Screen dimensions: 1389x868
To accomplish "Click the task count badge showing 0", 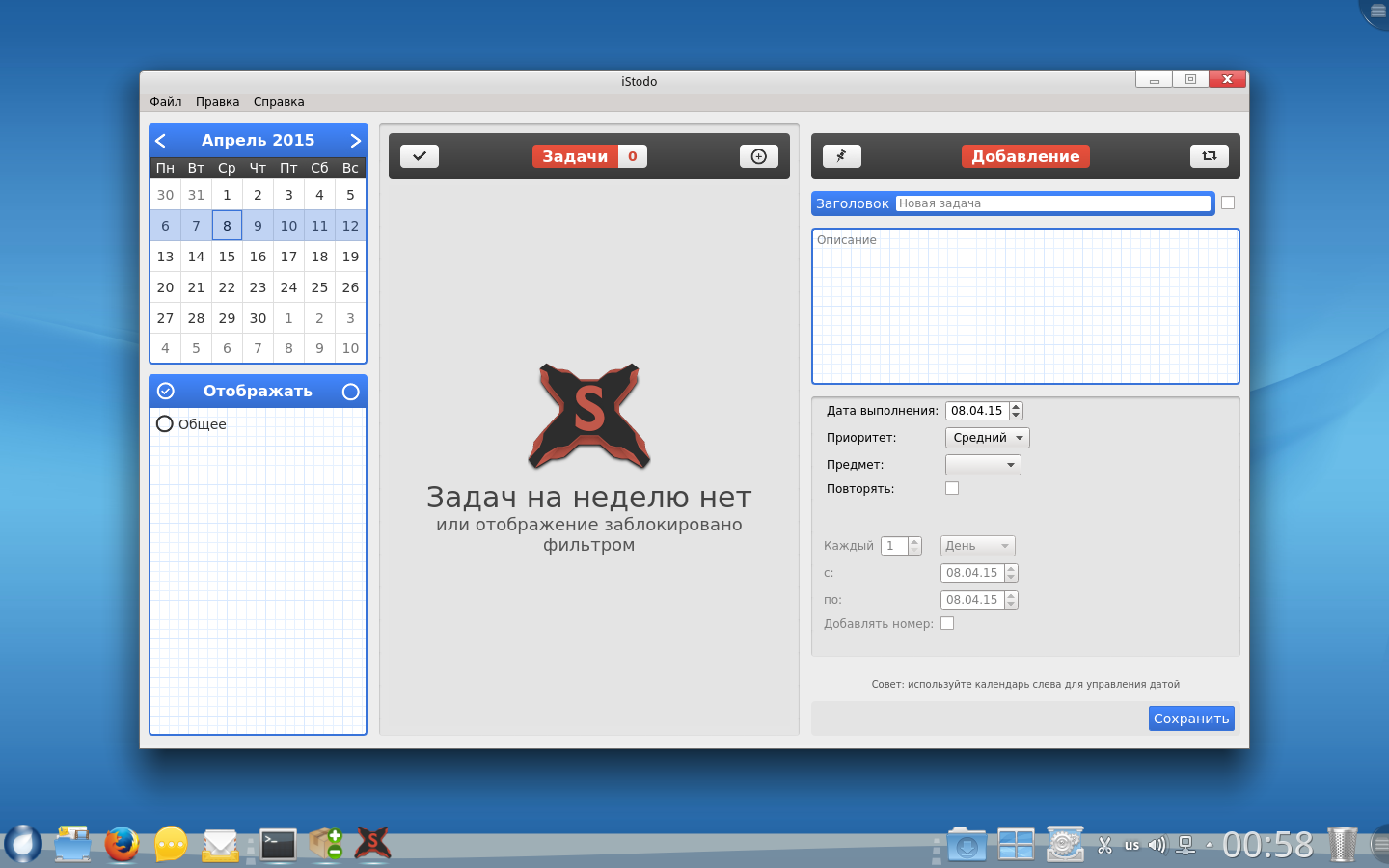I will [633, 156].
